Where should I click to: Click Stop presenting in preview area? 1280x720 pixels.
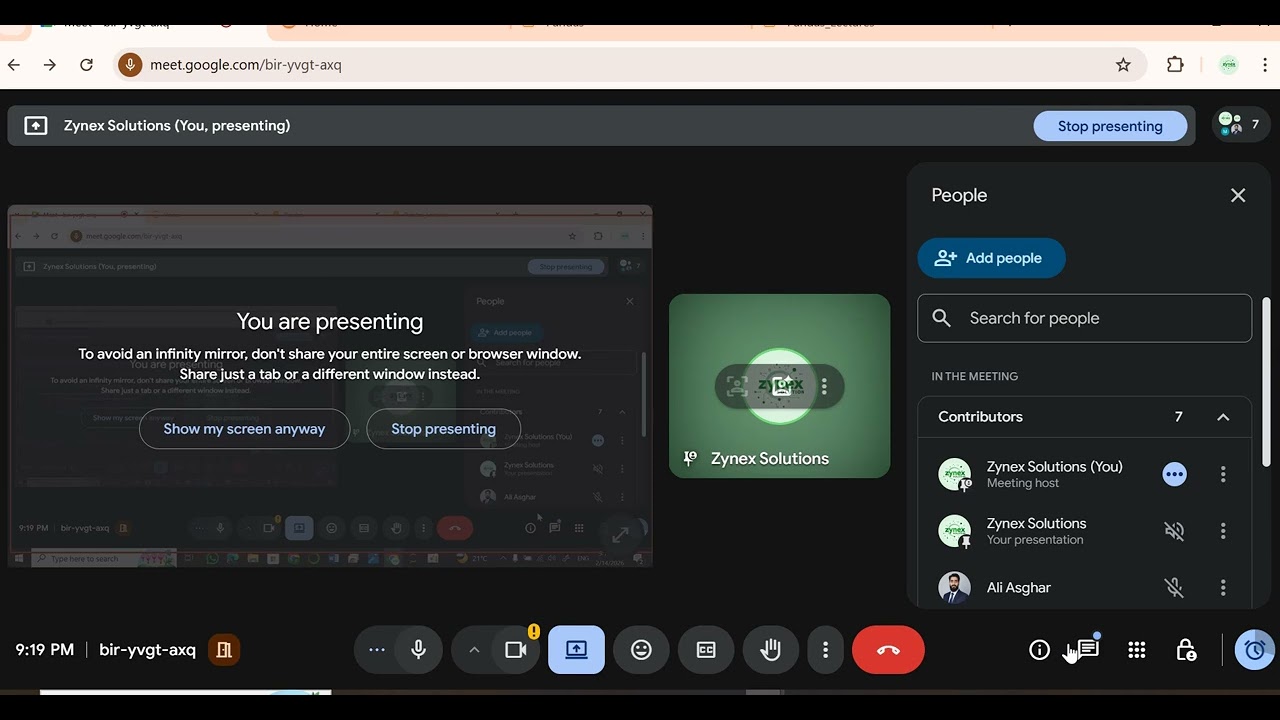(443, 429)
